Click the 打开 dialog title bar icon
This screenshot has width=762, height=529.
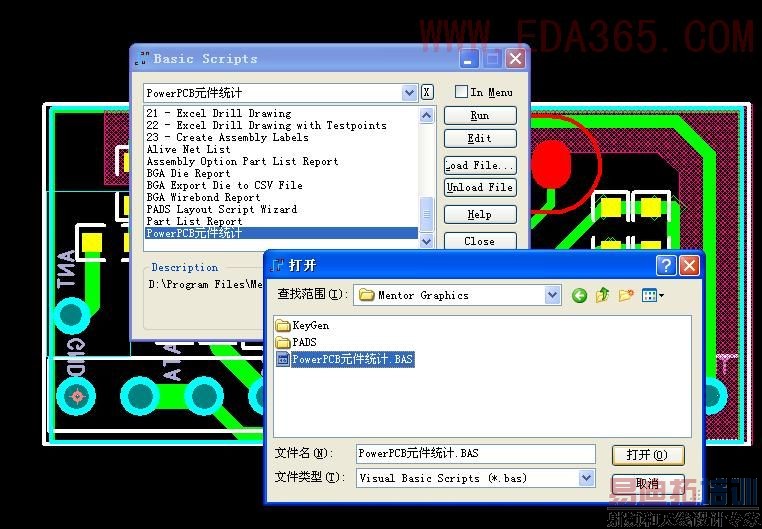(x=277, y=265)
